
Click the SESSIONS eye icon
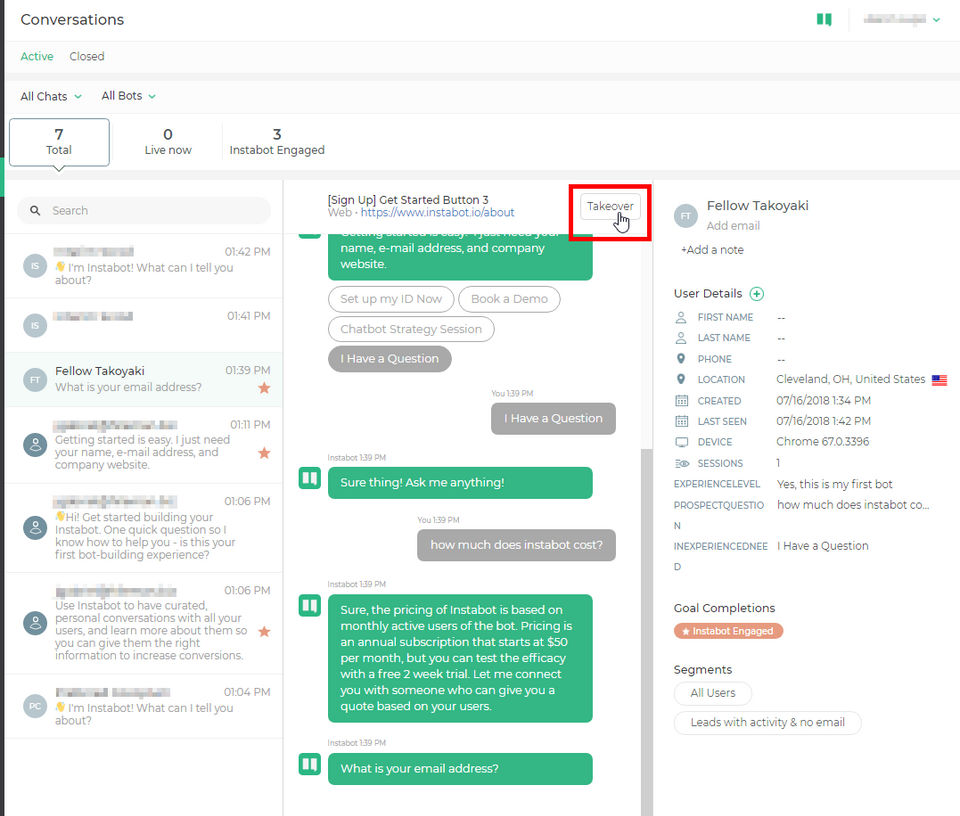point(682,463)
